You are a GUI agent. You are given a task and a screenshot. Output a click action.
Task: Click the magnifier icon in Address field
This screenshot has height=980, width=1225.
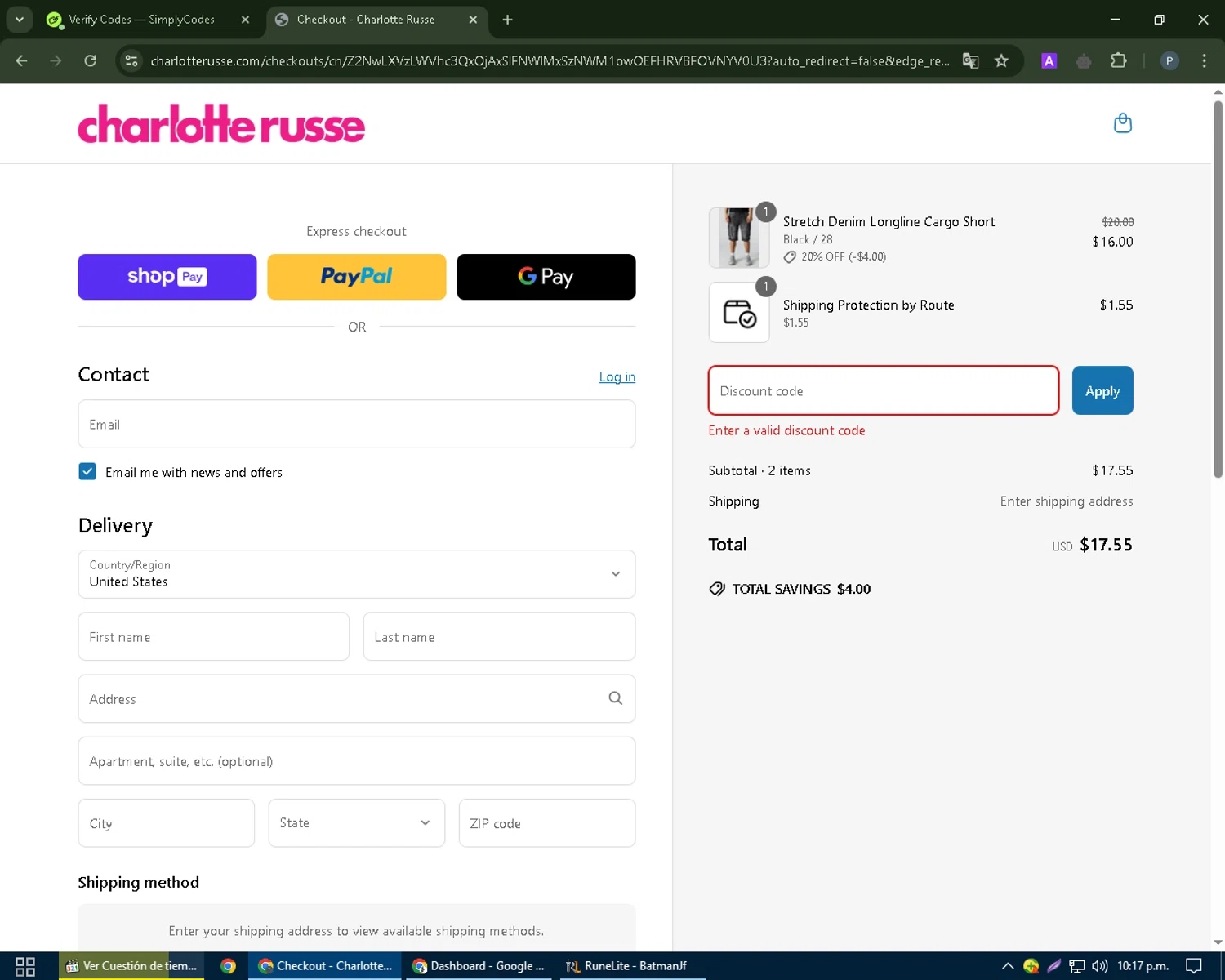tap(615, 698)
